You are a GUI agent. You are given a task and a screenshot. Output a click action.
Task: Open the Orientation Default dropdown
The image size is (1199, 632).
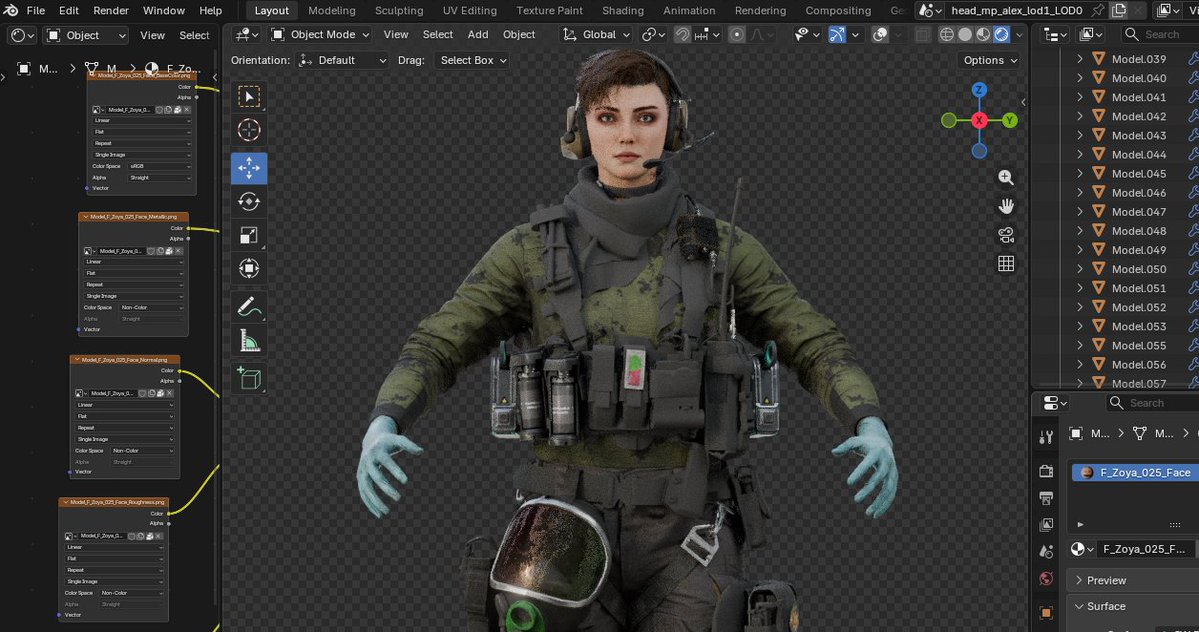(x=343, y=60)
